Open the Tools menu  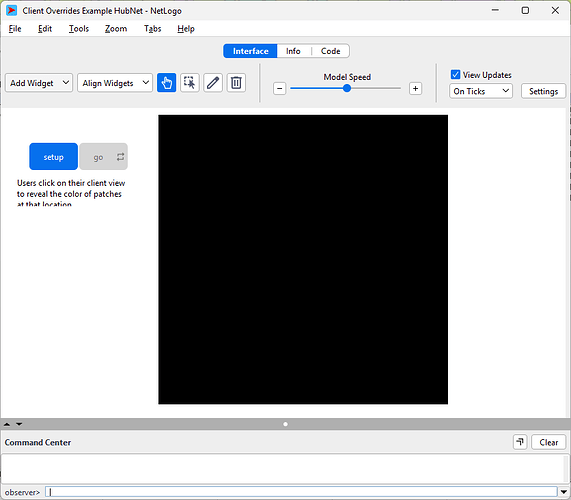pos(79,29)
